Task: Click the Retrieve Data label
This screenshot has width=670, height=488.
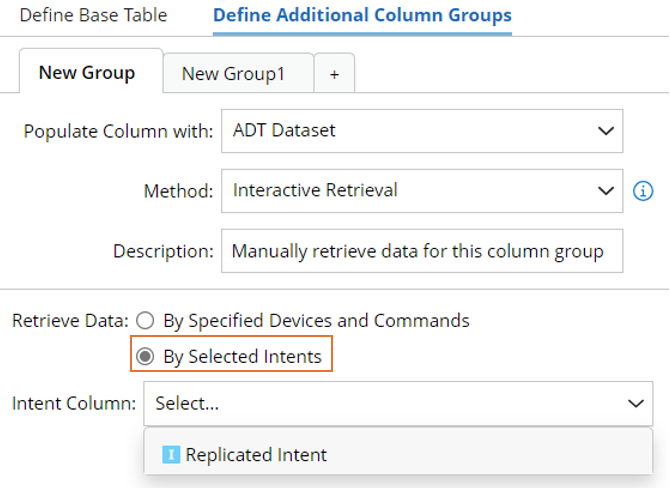Action: click(x=69, y=321)
